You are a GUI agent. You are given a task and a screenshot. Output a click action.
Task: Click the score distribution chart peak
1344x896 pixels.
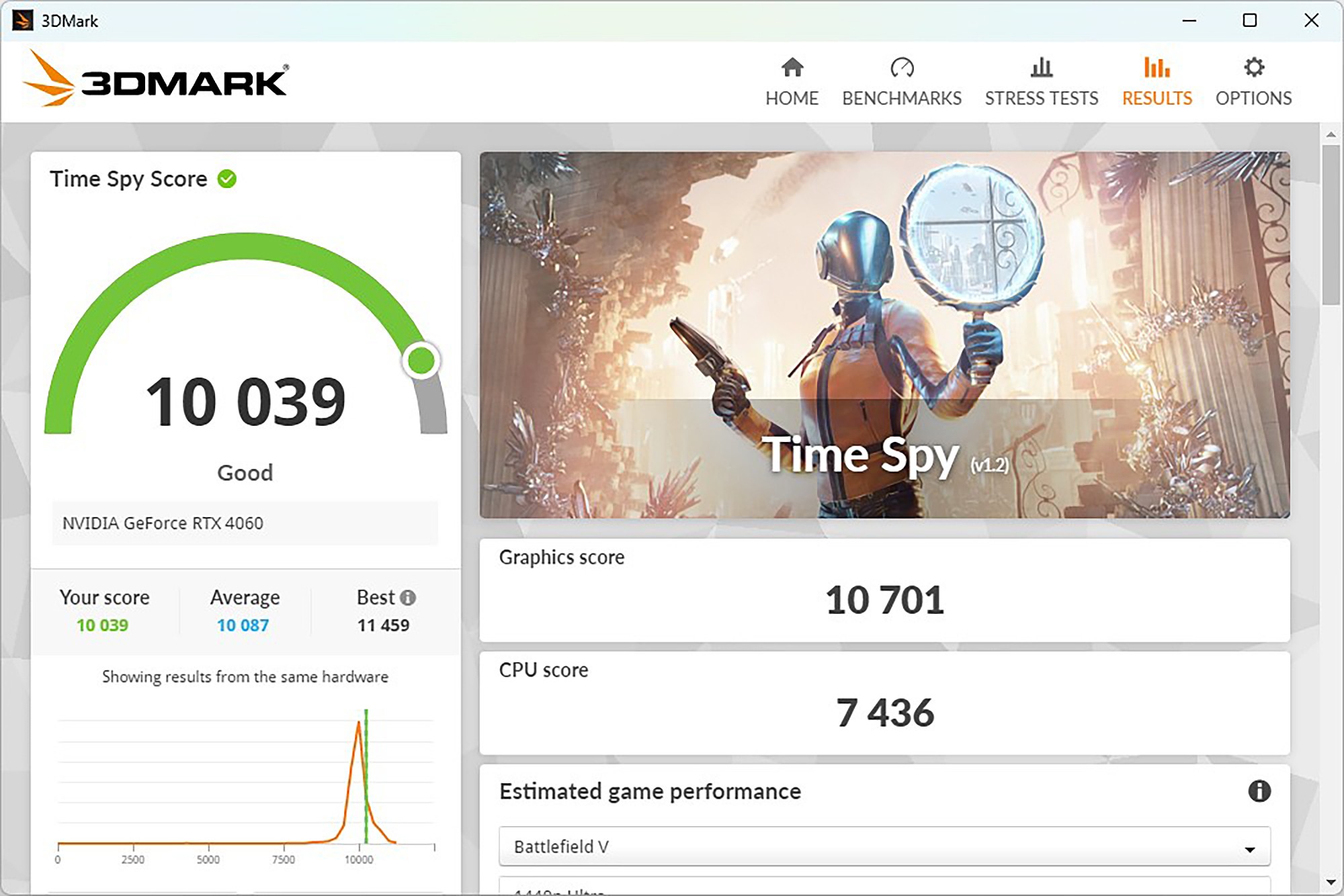(359, 724)
